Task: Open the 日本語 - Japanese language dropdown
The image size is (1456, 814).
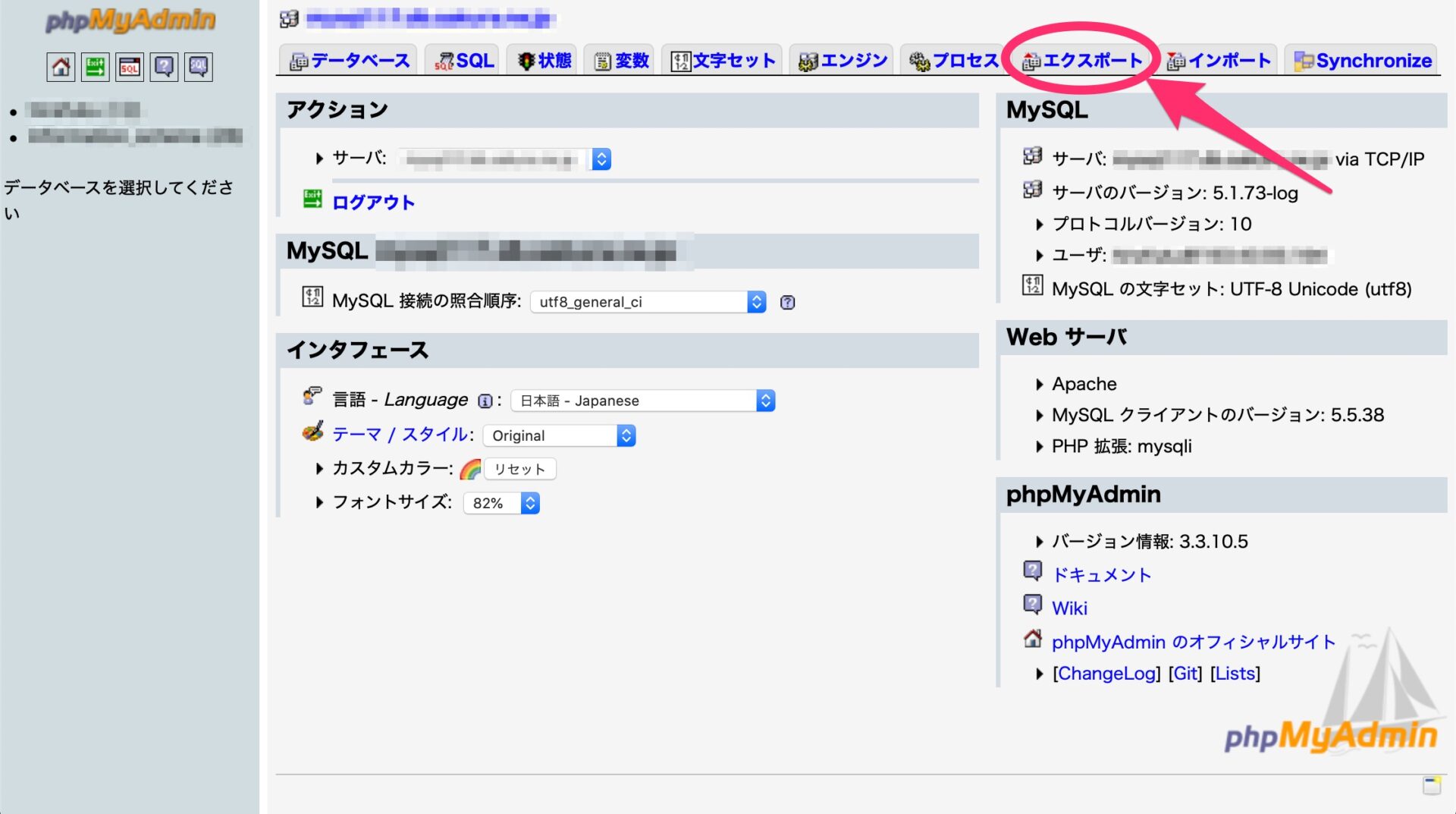Action: [x=642, y=401]
